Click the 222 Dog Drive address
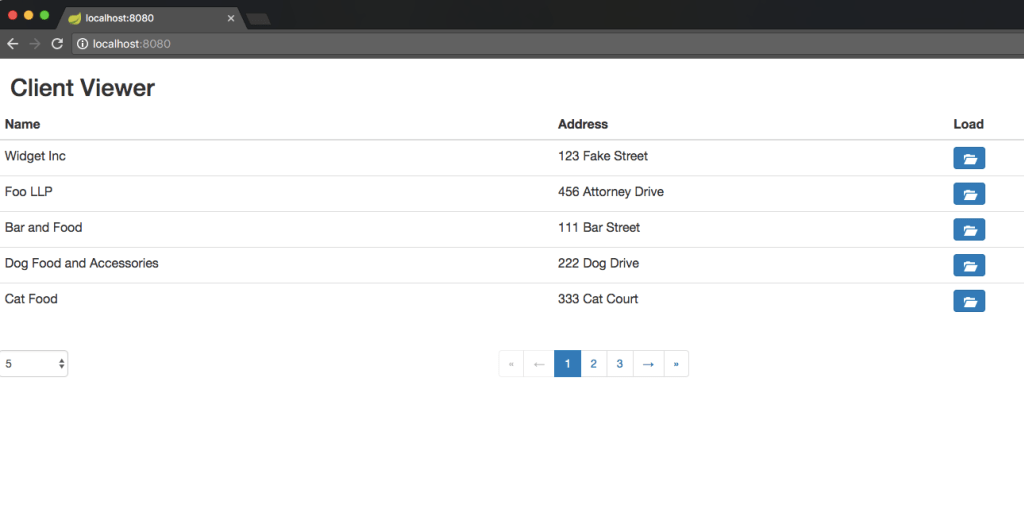 pos(598,263)
